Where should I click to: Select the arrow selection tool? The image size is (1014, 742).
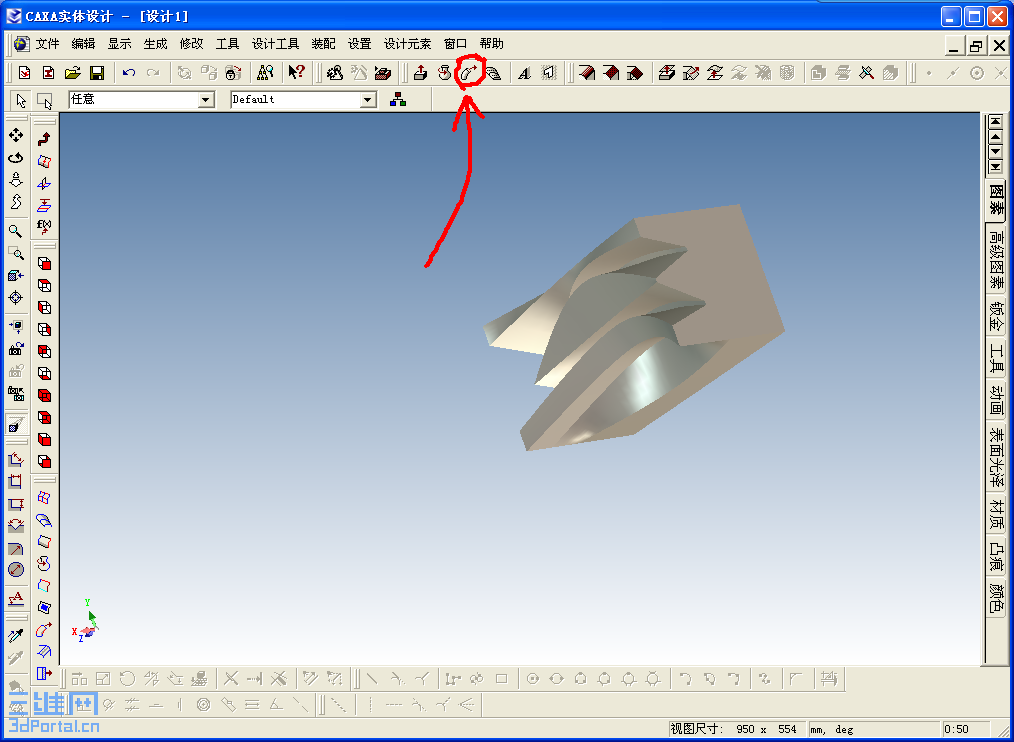pos(21,101)
